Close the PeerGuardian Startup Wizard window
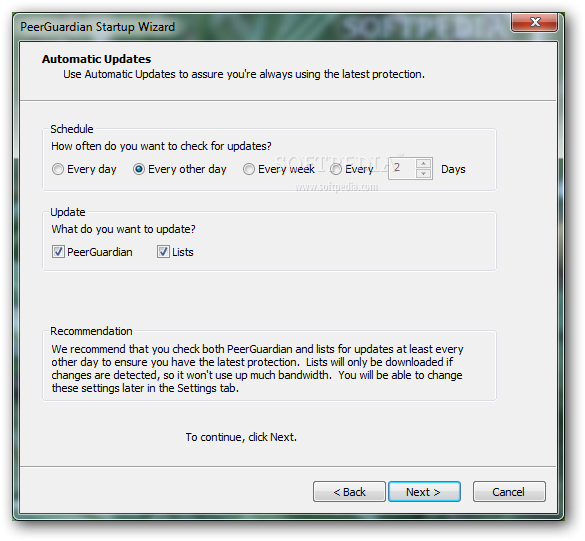Viewport: 585px width, 541px height. [x=535, y=22]
